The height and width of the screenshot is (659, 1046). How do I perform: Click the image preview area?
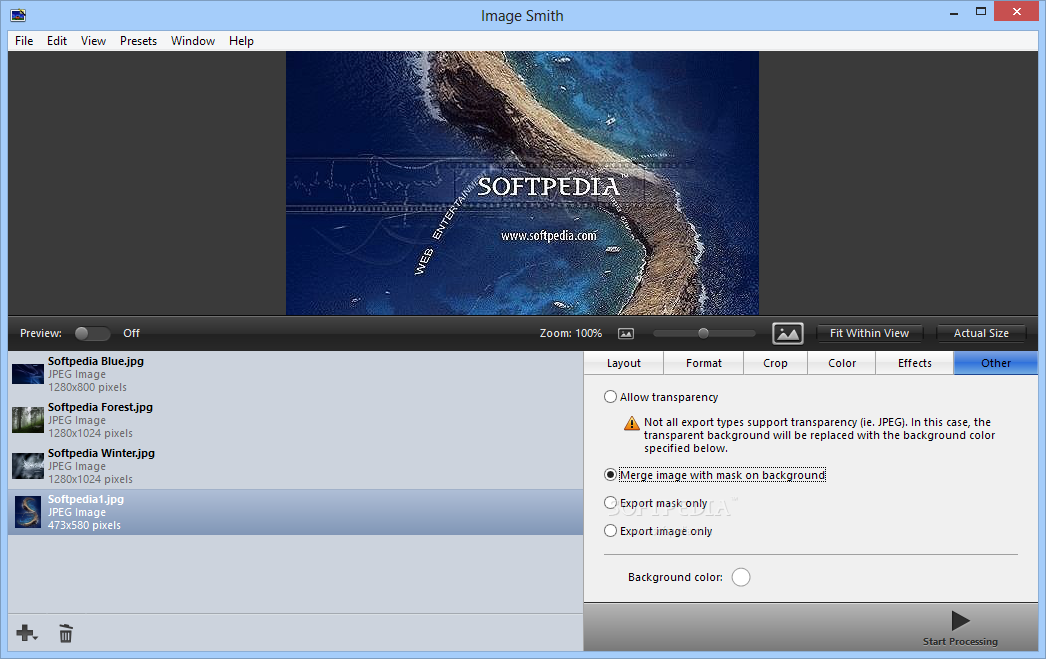522,183
